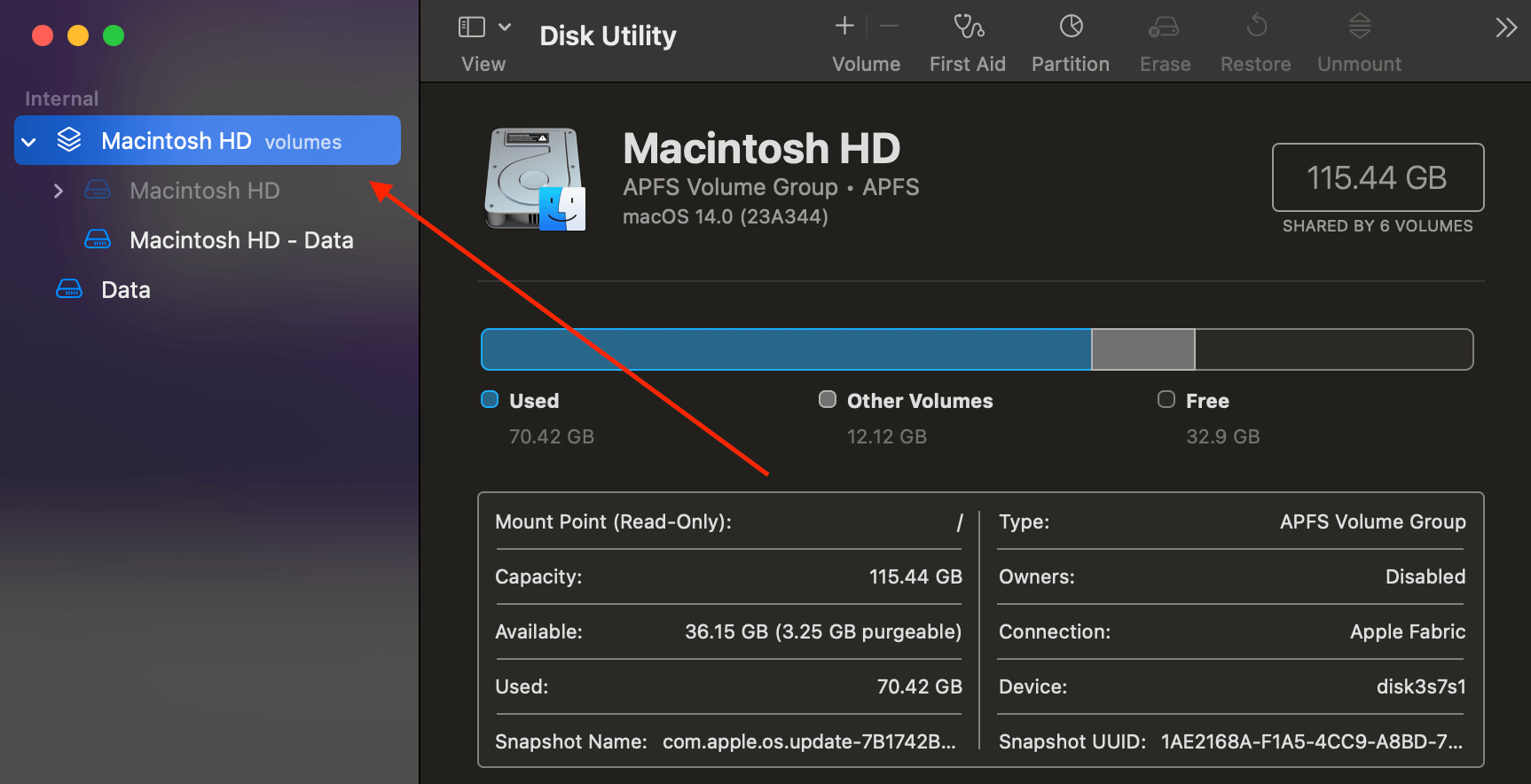The height and width of the screenshot is (784, 1531).
Task: Click the green window zoom button
Action: click(x=114, y=35)
